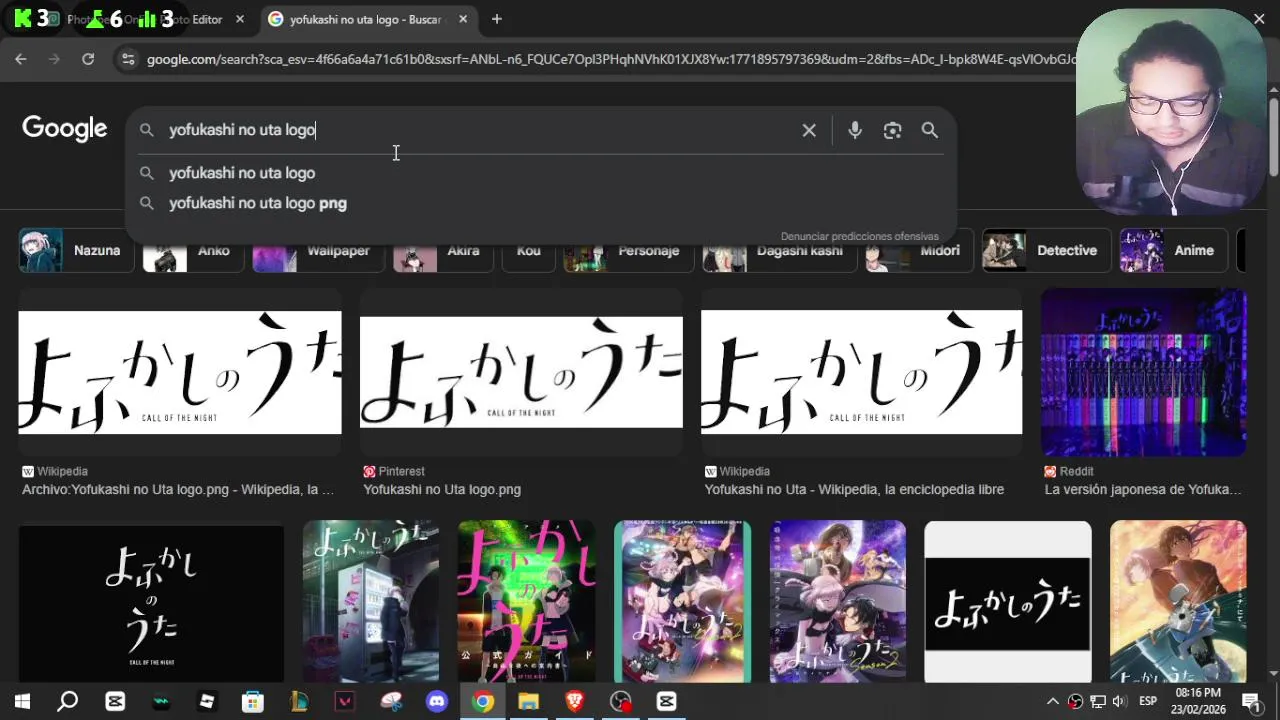This screenshot has width=1280, height=720.
Task: Filter images by Anko chip
Action: [193, 250]
